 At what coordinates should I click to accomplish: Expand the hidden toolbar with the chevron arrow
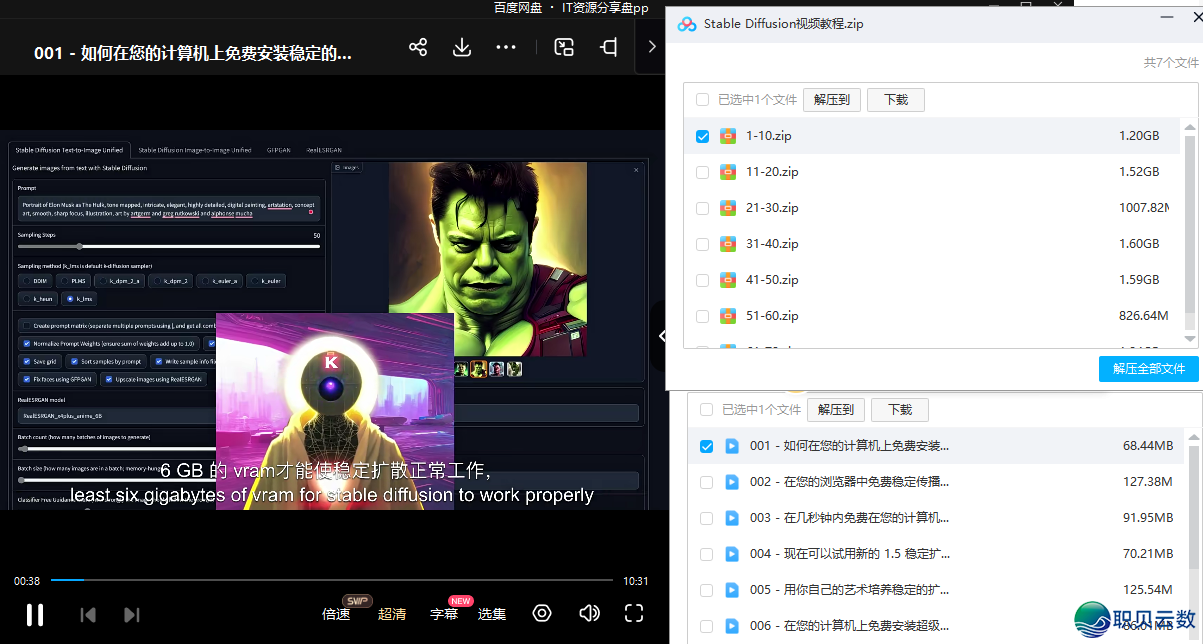[651, 46]
